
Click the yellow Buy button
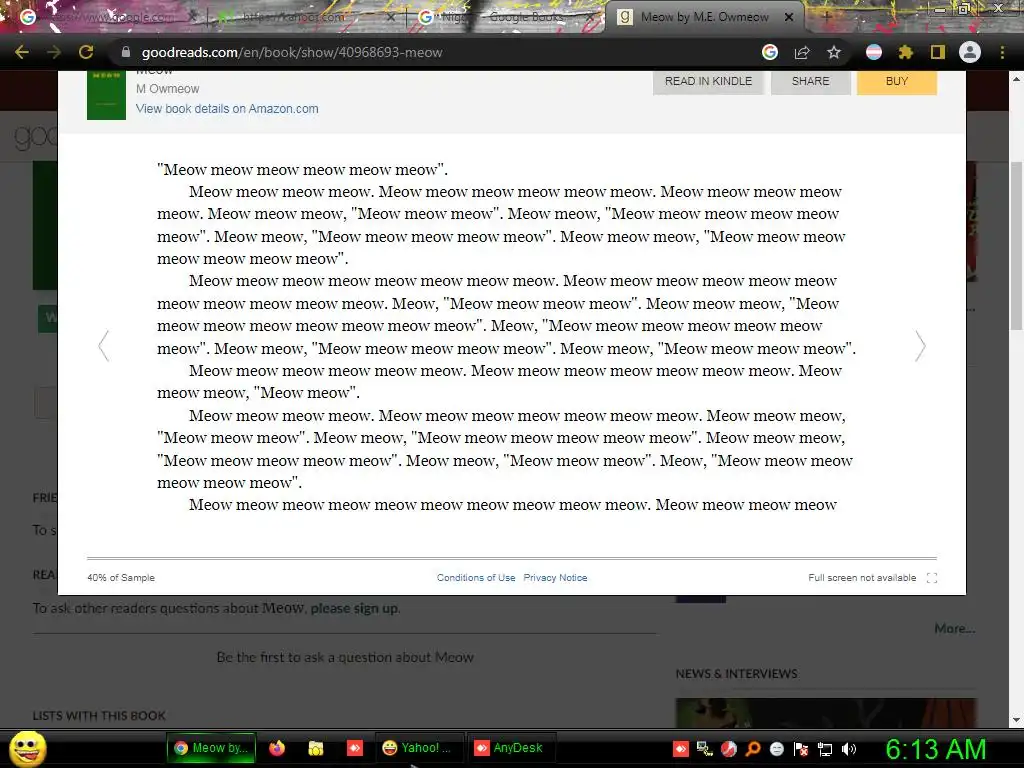coord(897,82)
